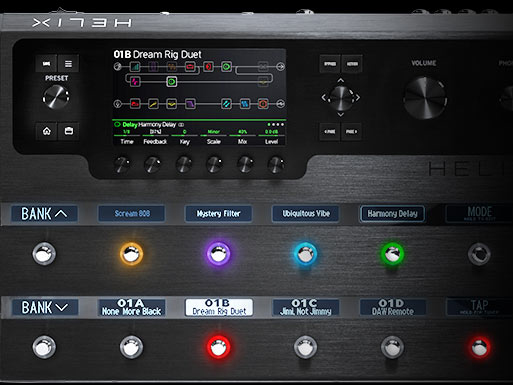Select the yellow merge block on path 1B
This screenshot has width=513, height=385.
pos(263,81)
